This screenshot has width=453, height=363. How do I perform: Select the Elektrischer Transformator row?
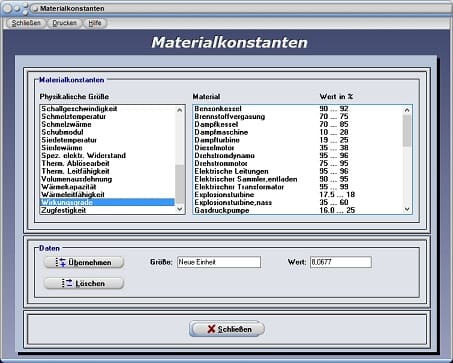298,187
